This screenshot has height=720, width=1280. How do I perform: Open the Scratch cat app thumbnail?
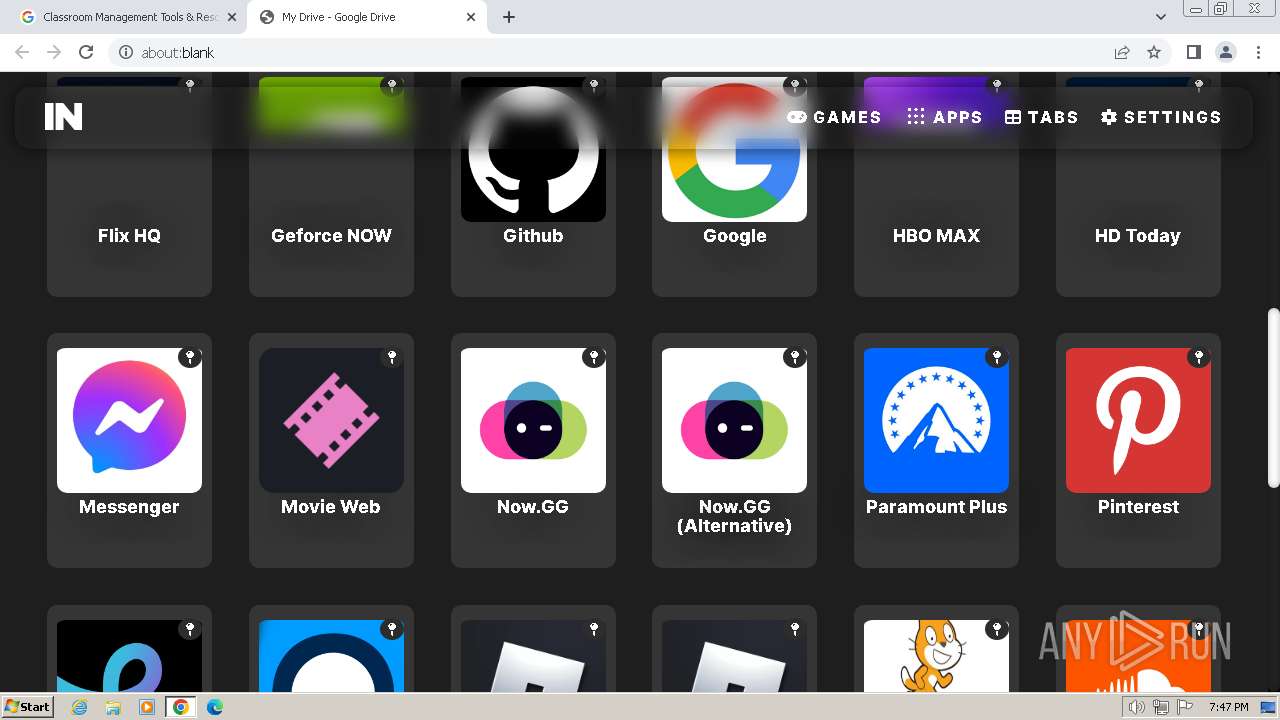(x=936, y=656)
